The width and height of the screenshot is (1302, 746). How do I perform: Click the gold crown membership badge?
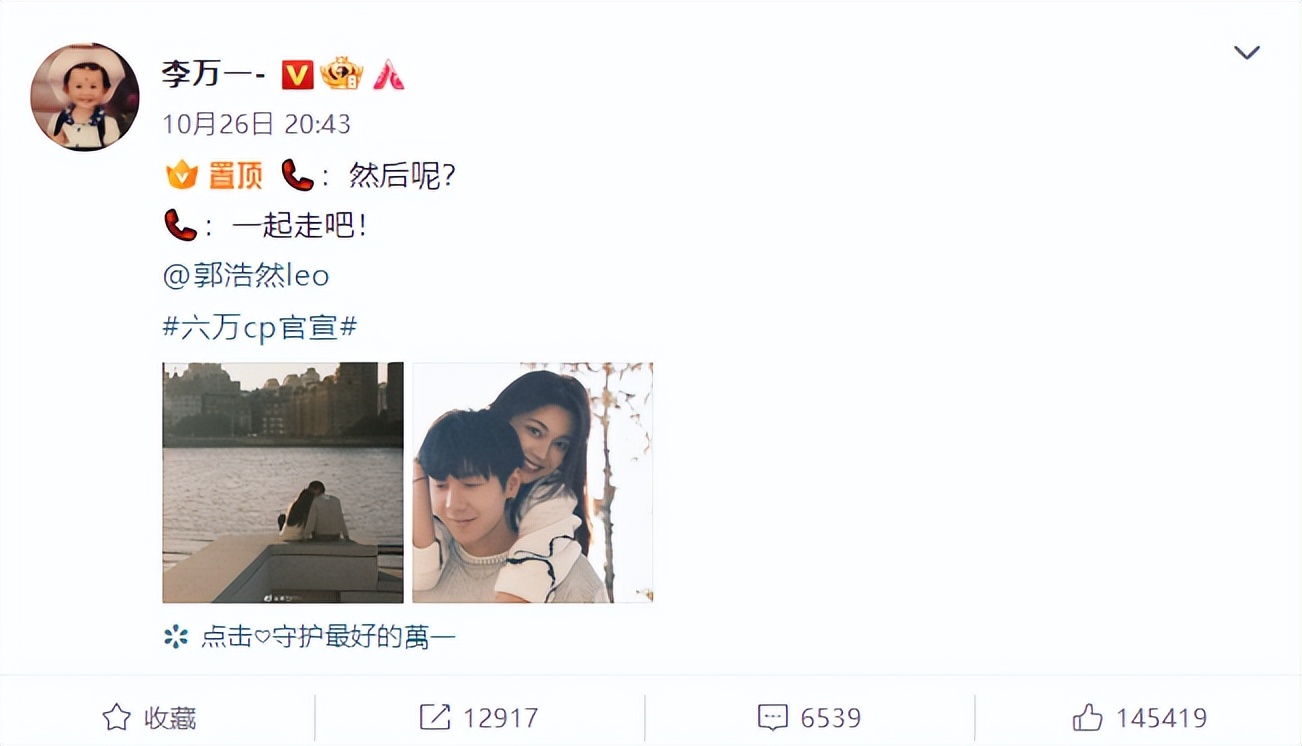point(341,73)
